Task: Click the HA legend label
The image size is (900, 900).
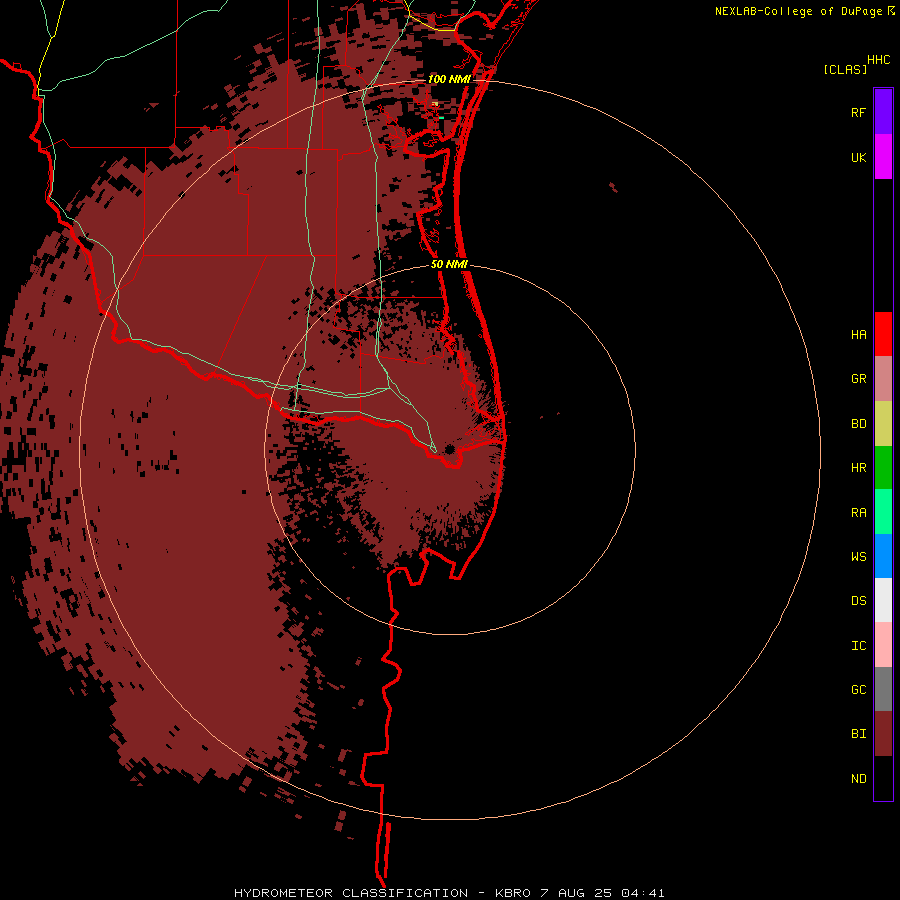Action: coord(858,335)
